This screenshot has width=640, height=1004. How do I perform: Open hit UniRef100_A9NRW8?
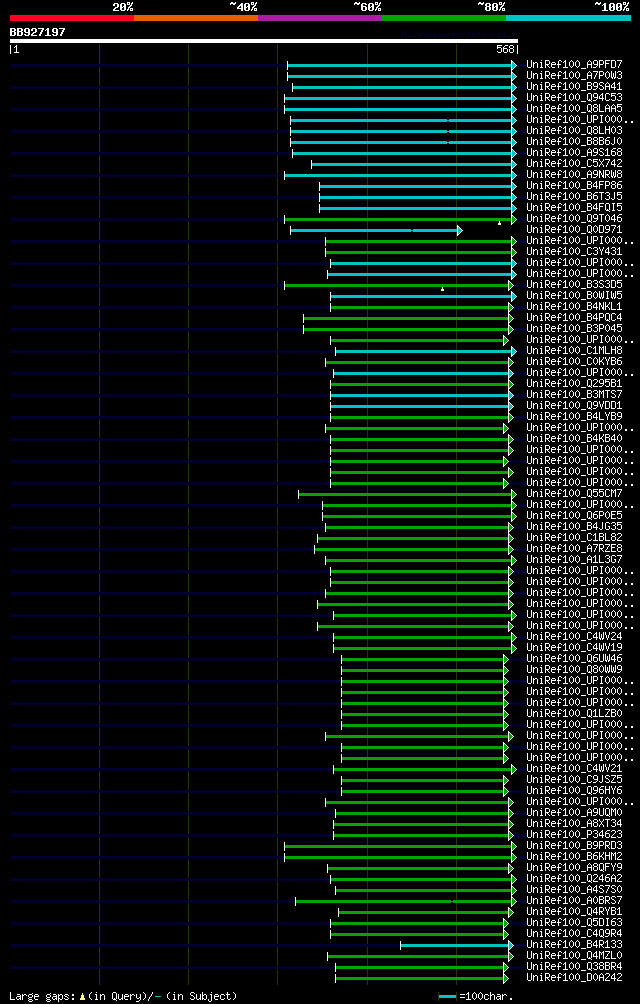click(574, 175)
